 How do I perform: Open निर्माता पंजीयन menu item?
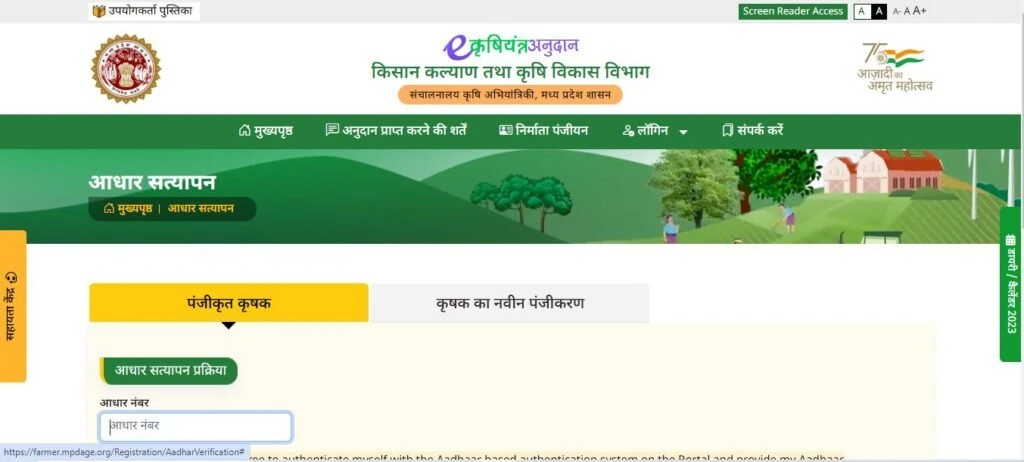[543, 131]
